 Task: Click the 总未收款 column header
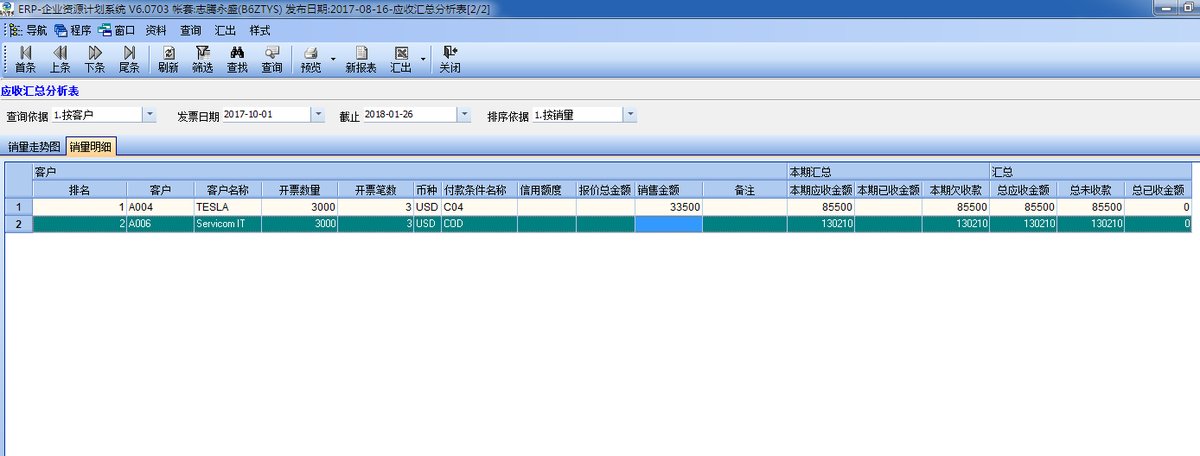(1090, 189)
